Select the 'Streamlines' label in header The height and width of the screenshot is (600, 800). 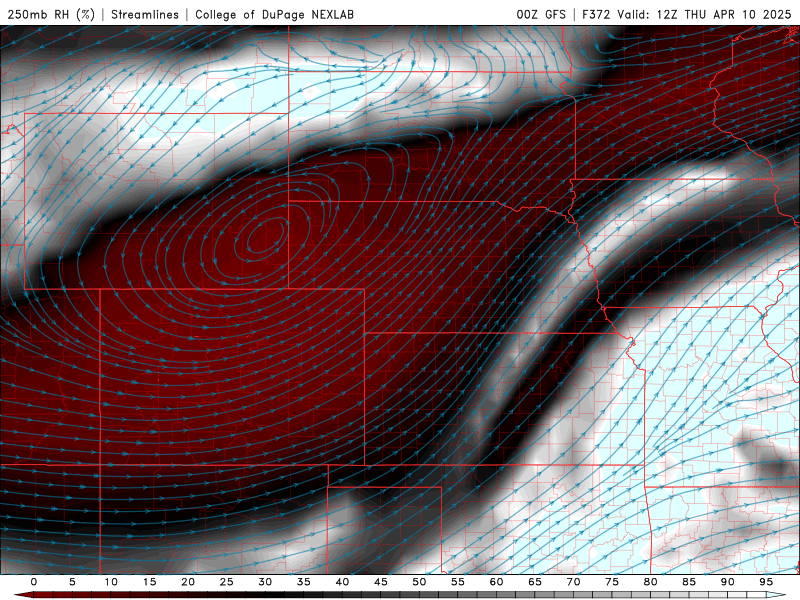point(145,14)
